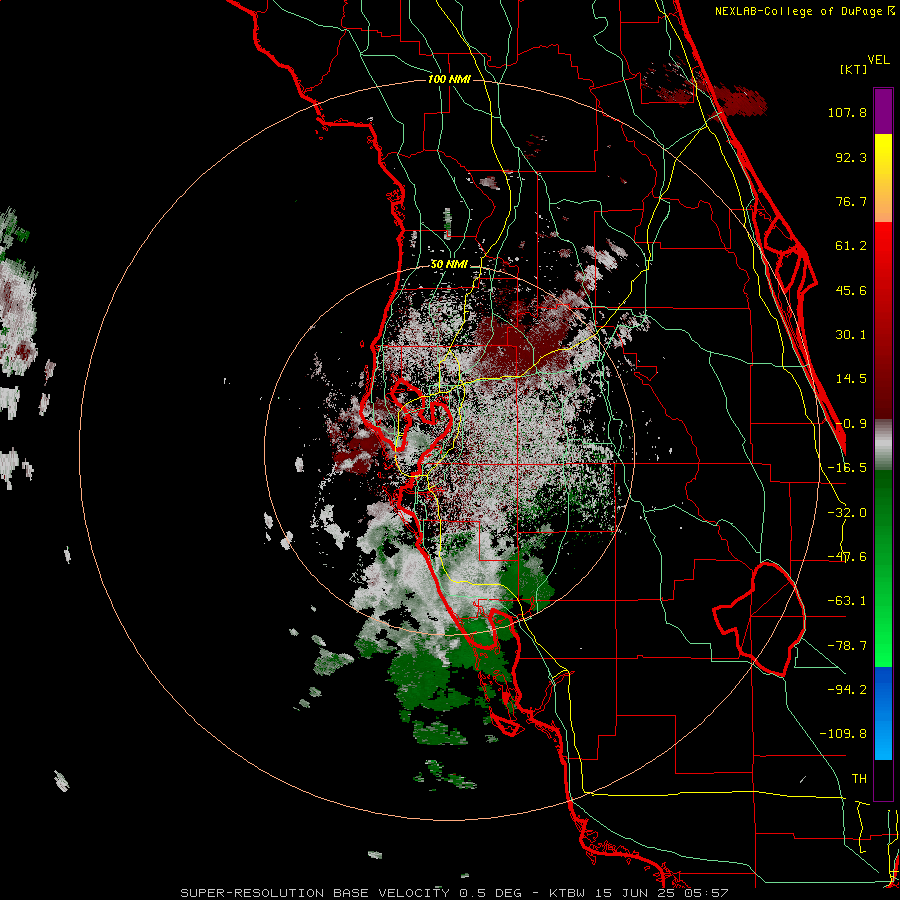Viewport: 900px width, 900px height.
Task: Click the 30.1 velocity scale value
Action: [851, 335]
